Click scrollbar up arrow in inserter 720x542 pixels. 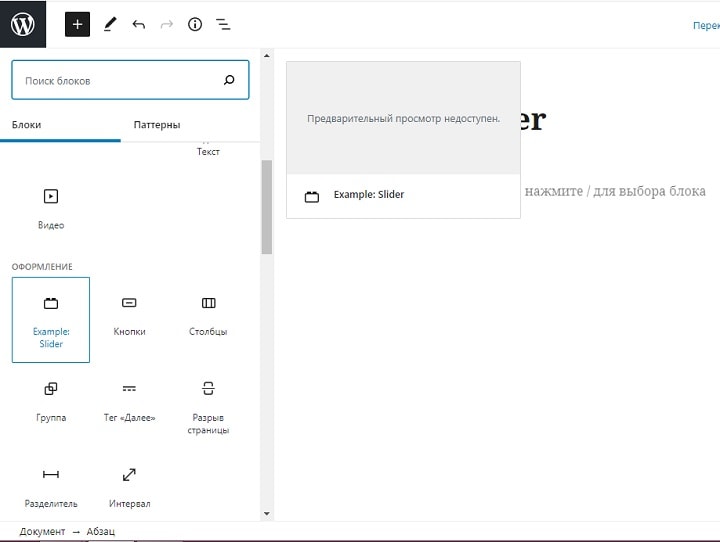[x=267, y=56]
